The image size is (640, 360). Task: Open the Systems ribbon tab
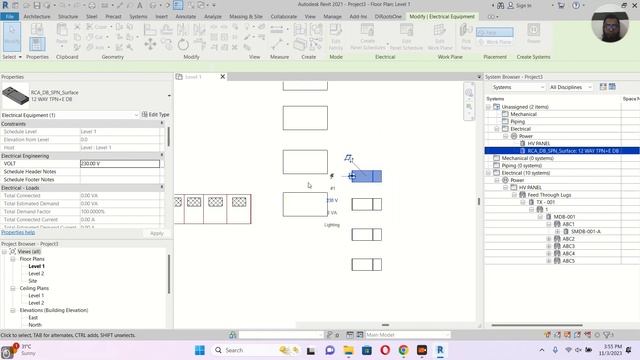tap(138, 17)
